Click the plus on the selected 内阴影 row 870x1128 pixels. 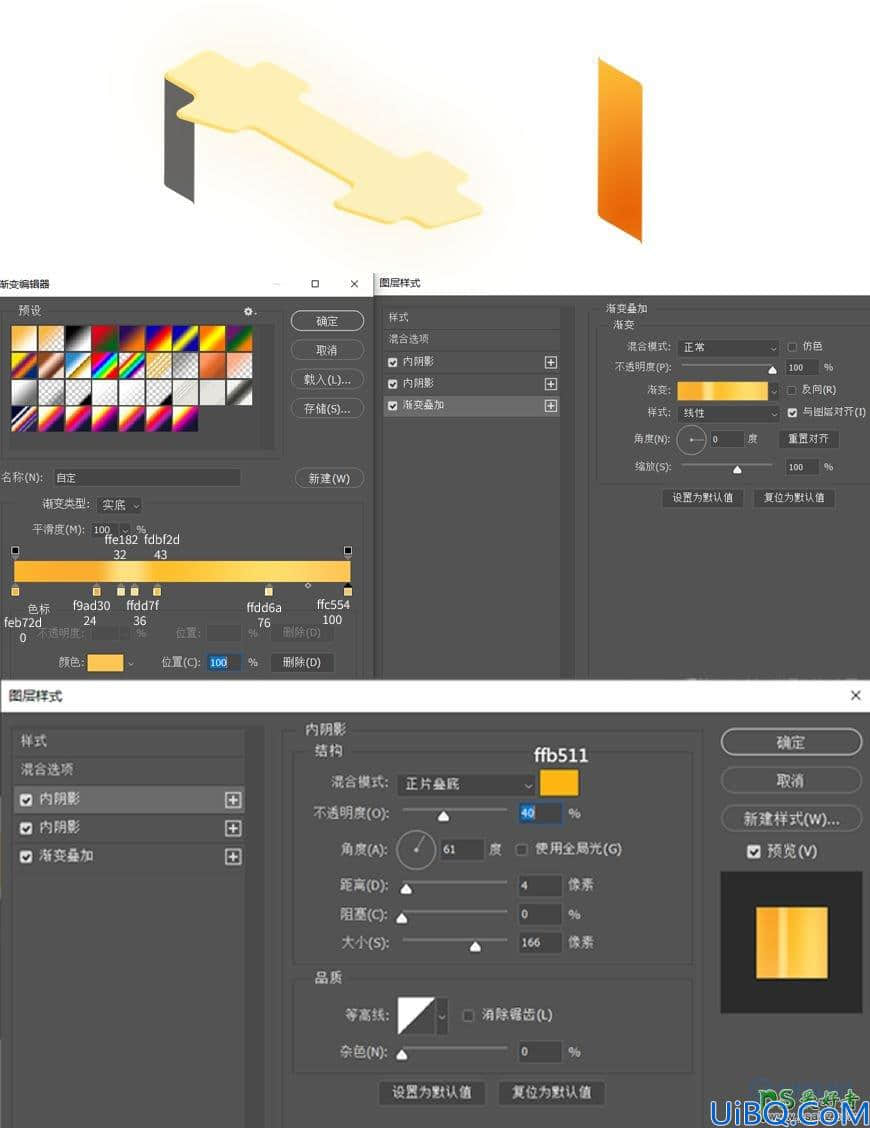point(232,799)
